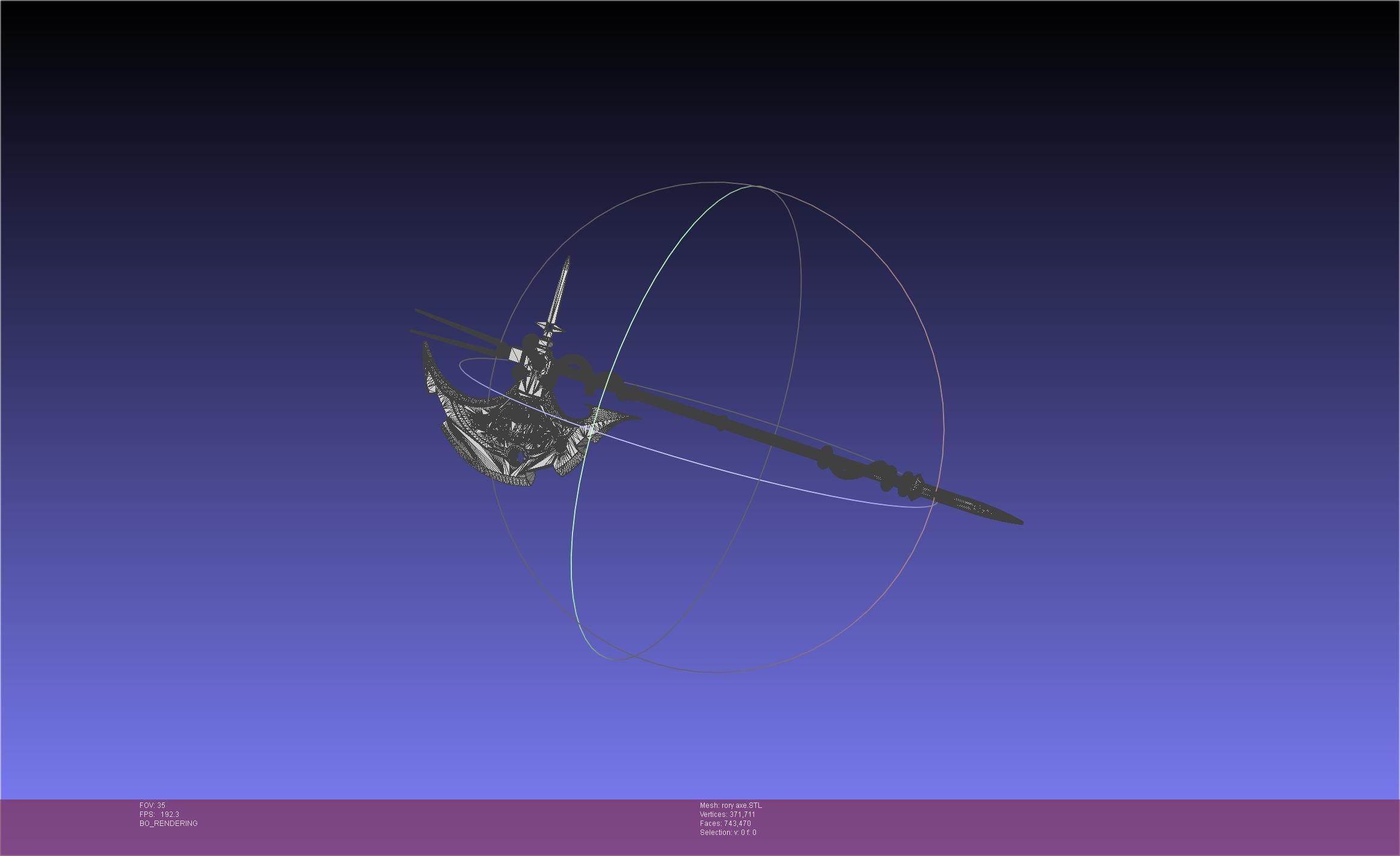Click the Faces: 743,470 count
1400x856 pixels.
pos(725,823)
